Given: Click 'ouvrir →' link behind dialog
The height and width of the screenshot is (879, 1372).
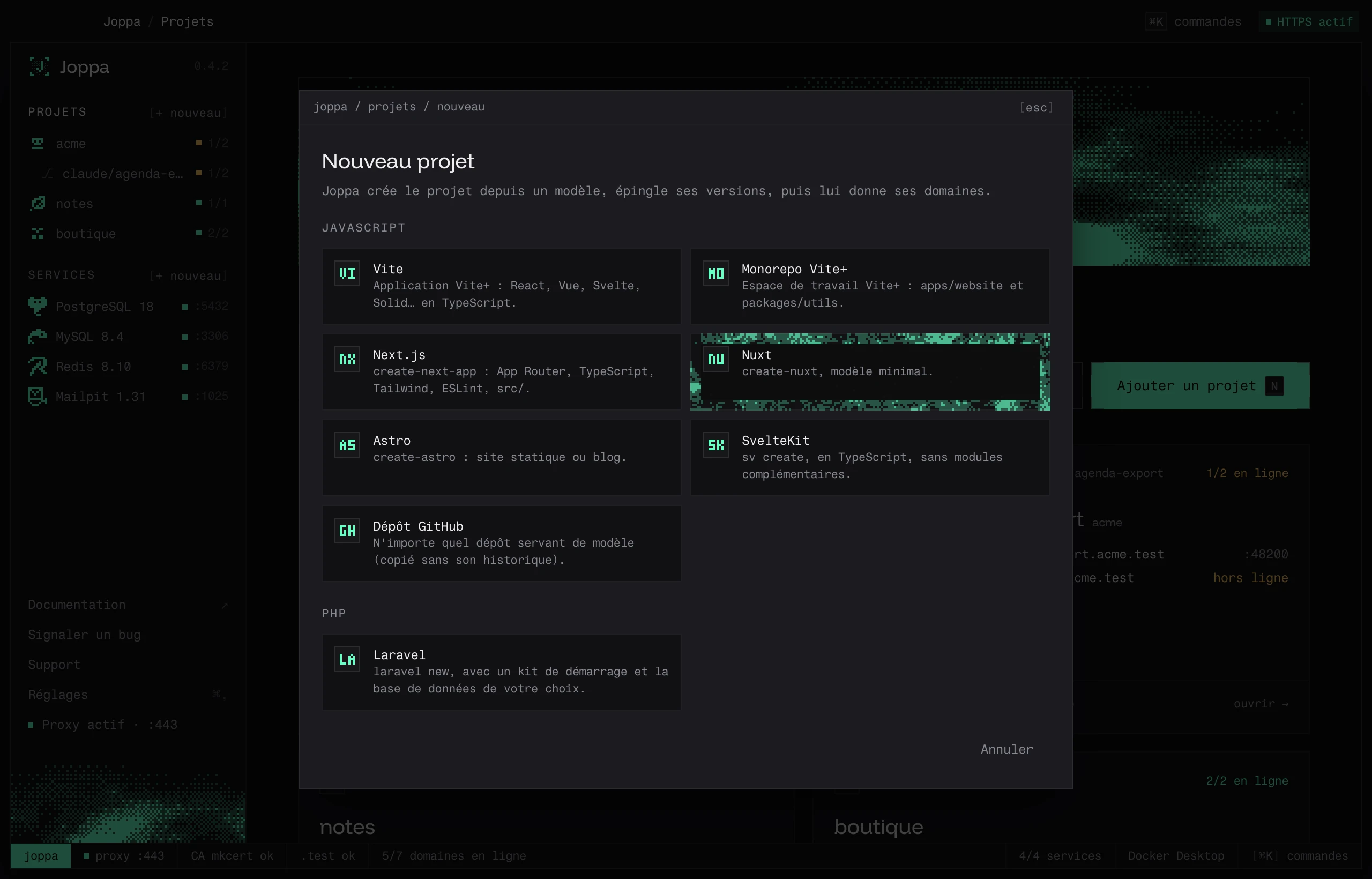Looking at the screenshot, I should tap(1261, 704).
